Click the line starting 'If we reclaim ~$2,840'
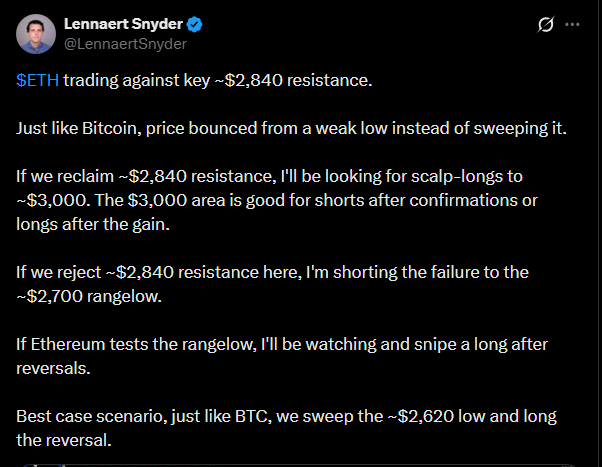The height and width of the screenshot is (467, 602). [270, 176]
